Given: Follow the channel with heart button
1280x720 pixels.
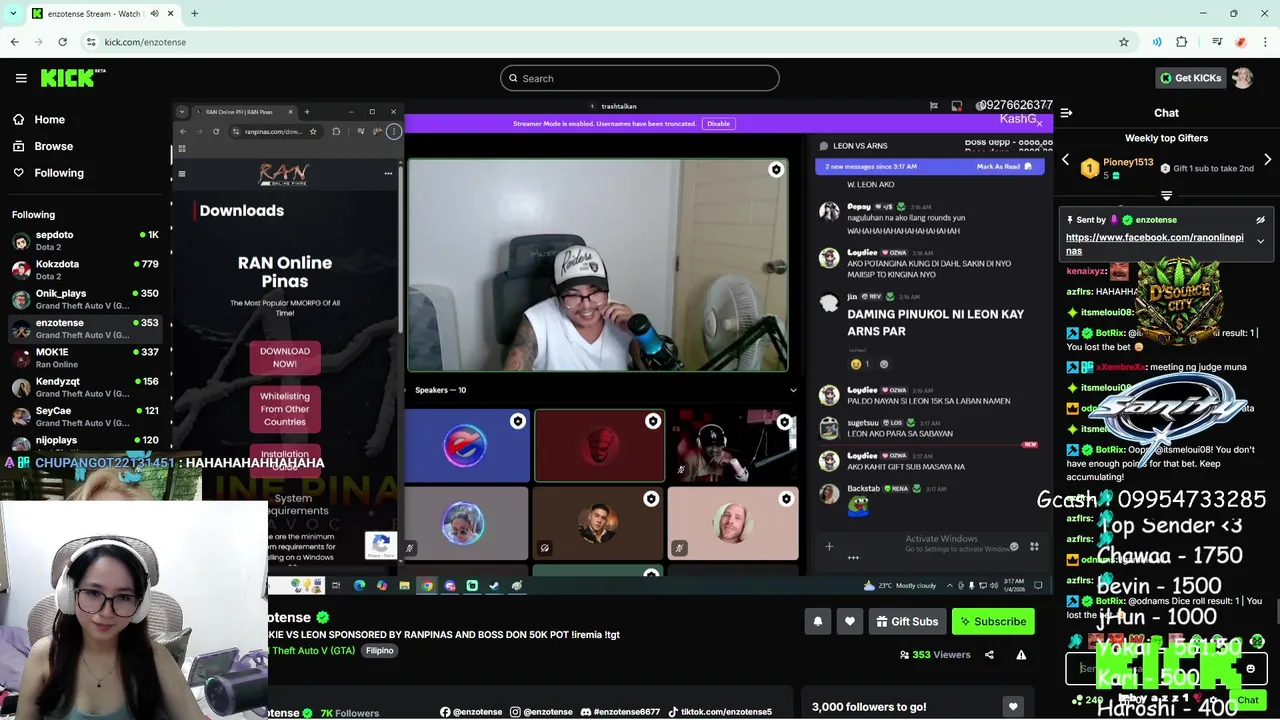Looking at the screenshot, I should click(x=849, y=621).
